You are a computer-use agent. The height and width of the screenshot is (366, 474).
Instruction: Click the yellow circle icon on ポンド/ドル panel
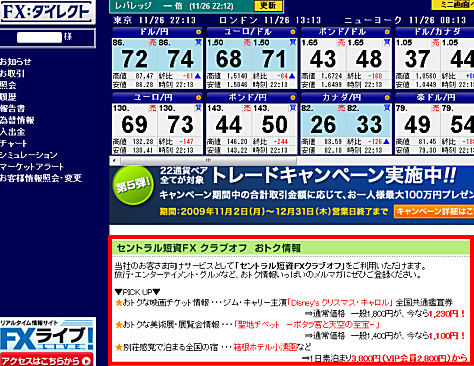387,32
